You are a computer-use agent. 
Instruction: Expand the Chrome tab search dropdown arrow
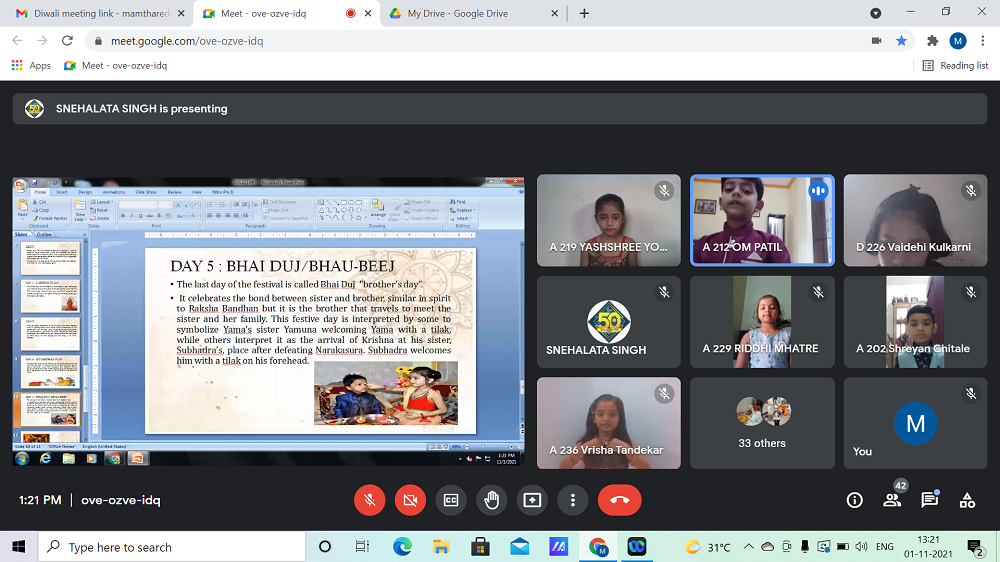tap(876, 13)
